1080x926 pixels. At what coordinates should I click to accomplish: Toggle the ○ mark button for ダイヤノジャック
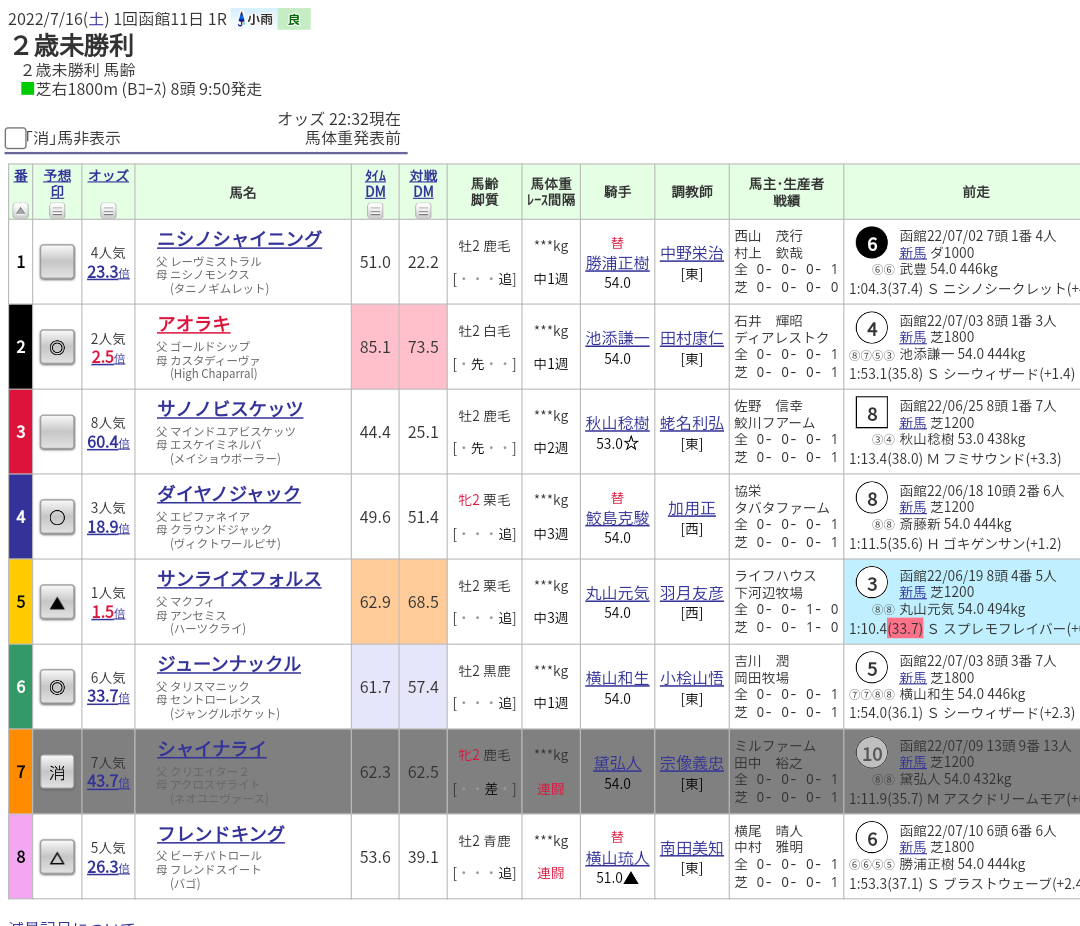[57, 517]
